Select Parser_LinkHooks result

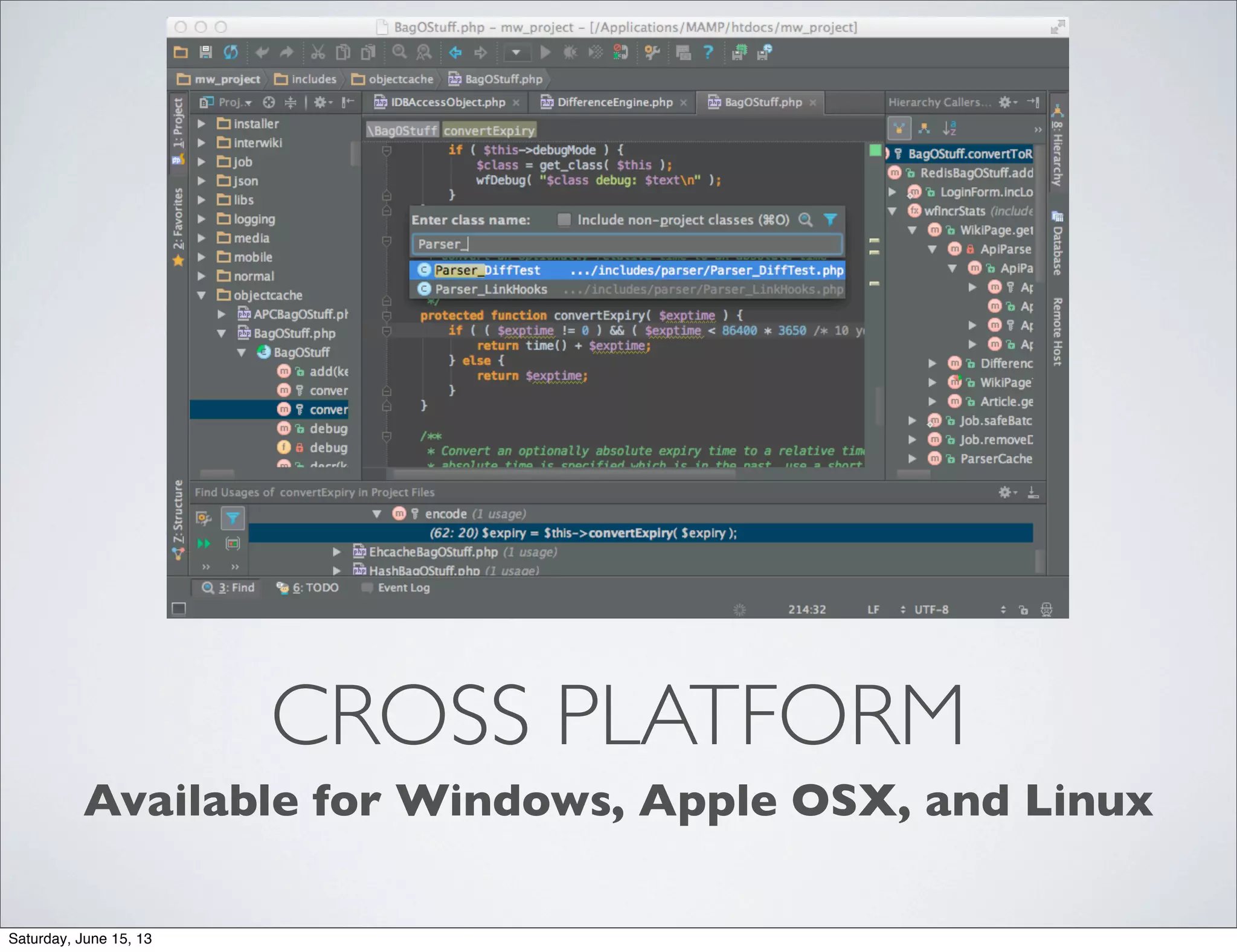point(627,289)
